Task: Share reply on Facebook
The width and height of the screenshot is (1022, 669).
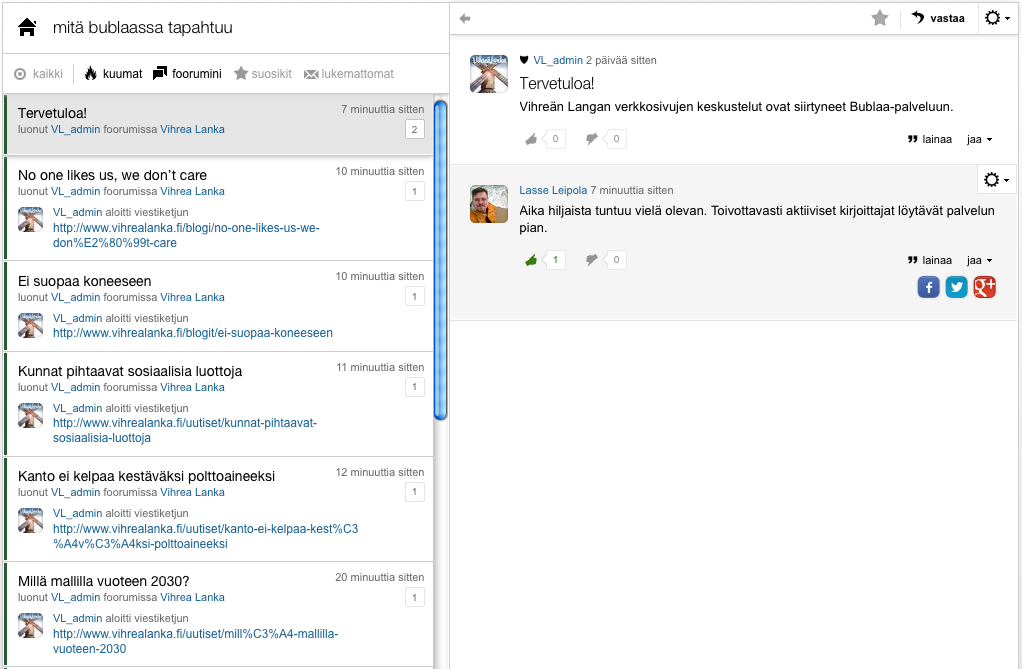Action: coord(929,287)
